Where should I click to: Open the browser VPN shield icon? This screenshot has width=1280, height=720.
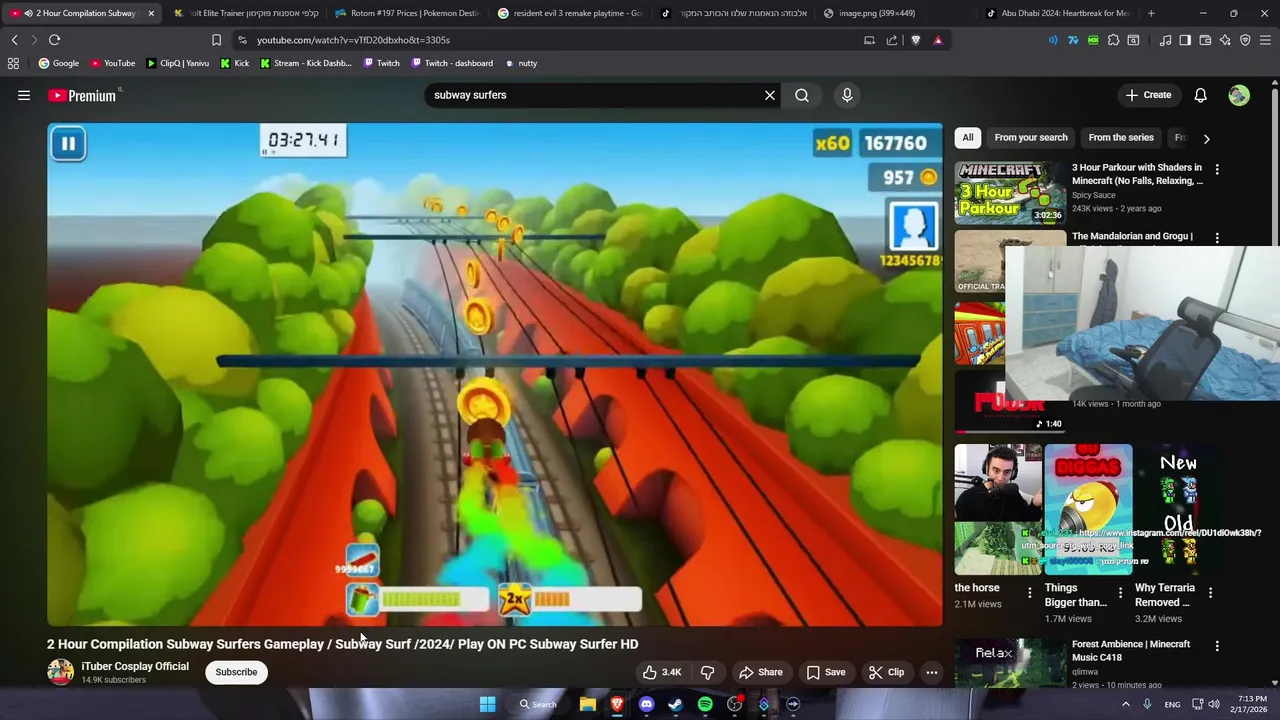click(1245, 40)
